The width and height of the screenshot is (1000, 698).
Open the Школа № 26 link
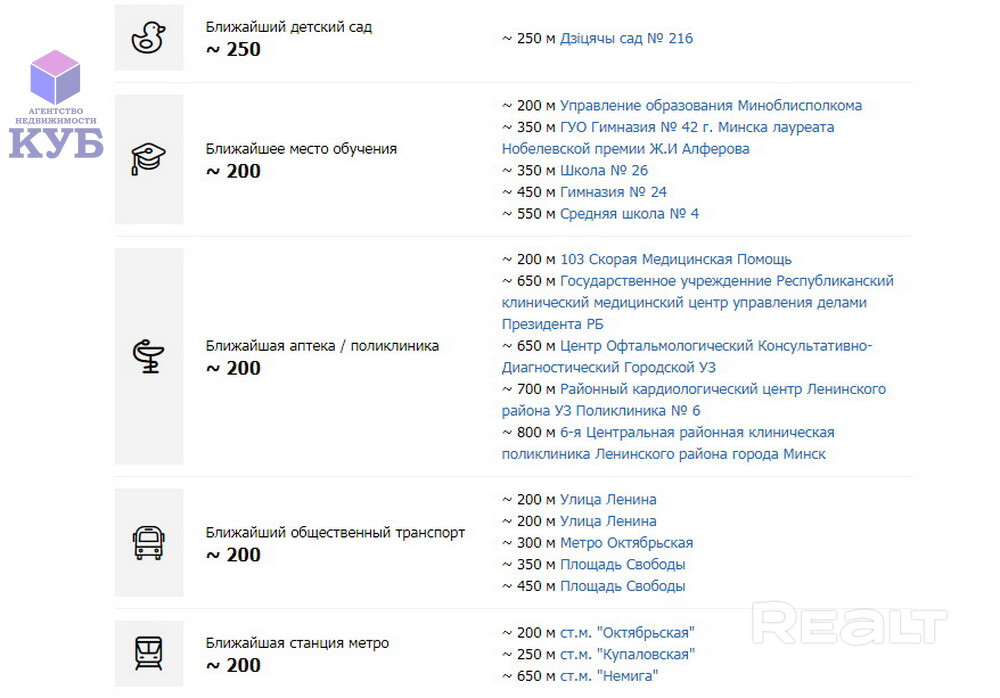click(604, 171)
